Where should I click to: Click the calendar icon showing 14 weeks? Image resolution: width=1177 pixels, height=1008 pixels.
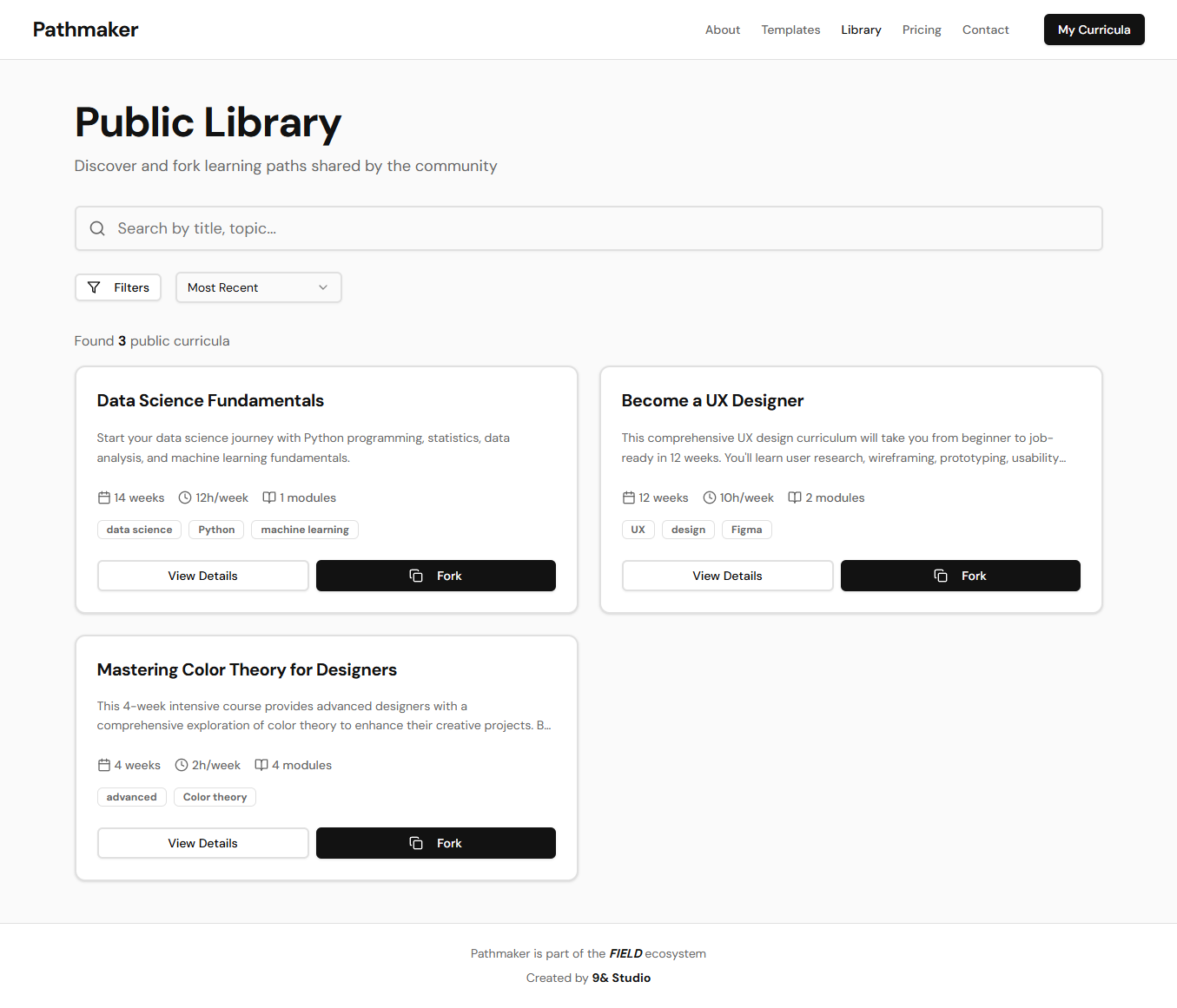point(102,497)
